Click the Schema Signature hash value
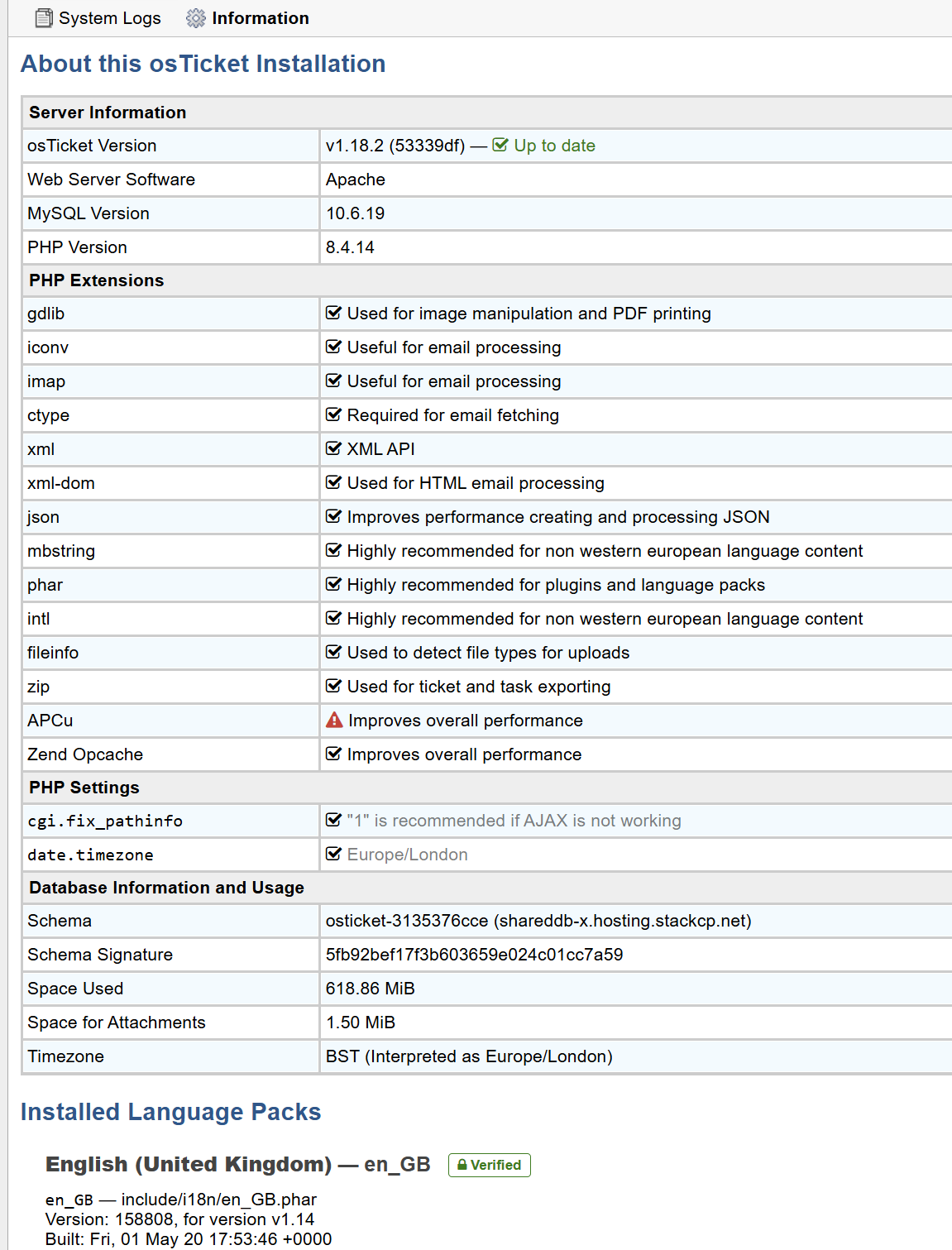The width and height of the screenshot is (952, 1250). (474, 955)
